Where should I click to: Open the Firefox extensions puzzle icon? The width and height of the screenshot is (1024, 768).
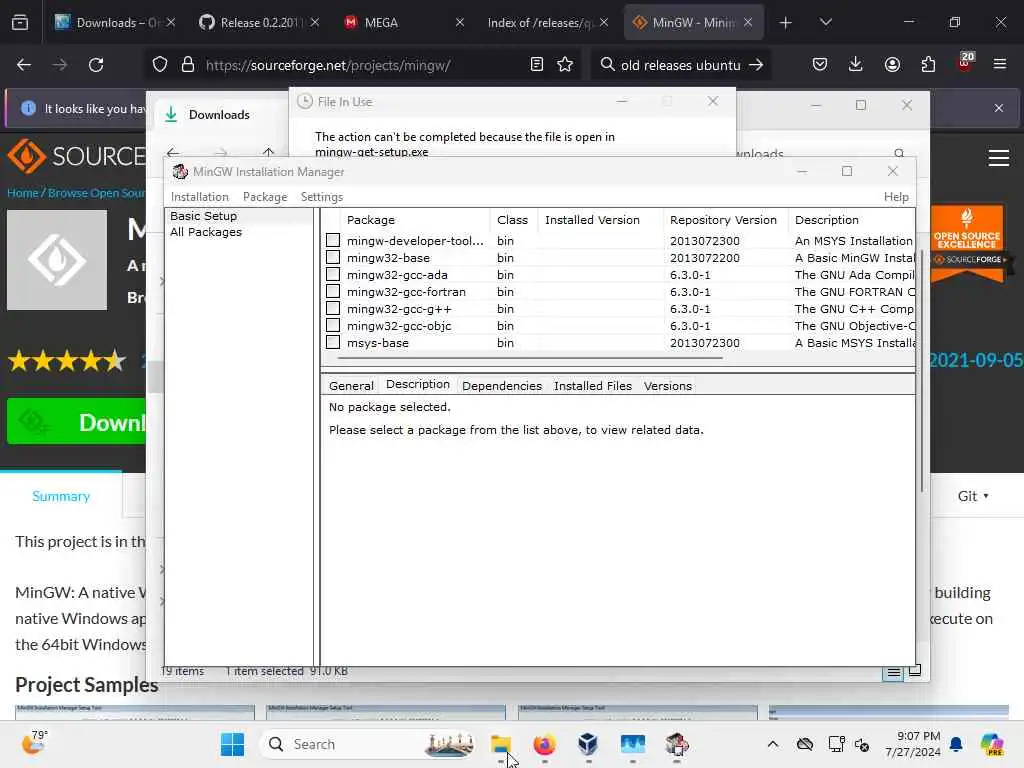928,65
